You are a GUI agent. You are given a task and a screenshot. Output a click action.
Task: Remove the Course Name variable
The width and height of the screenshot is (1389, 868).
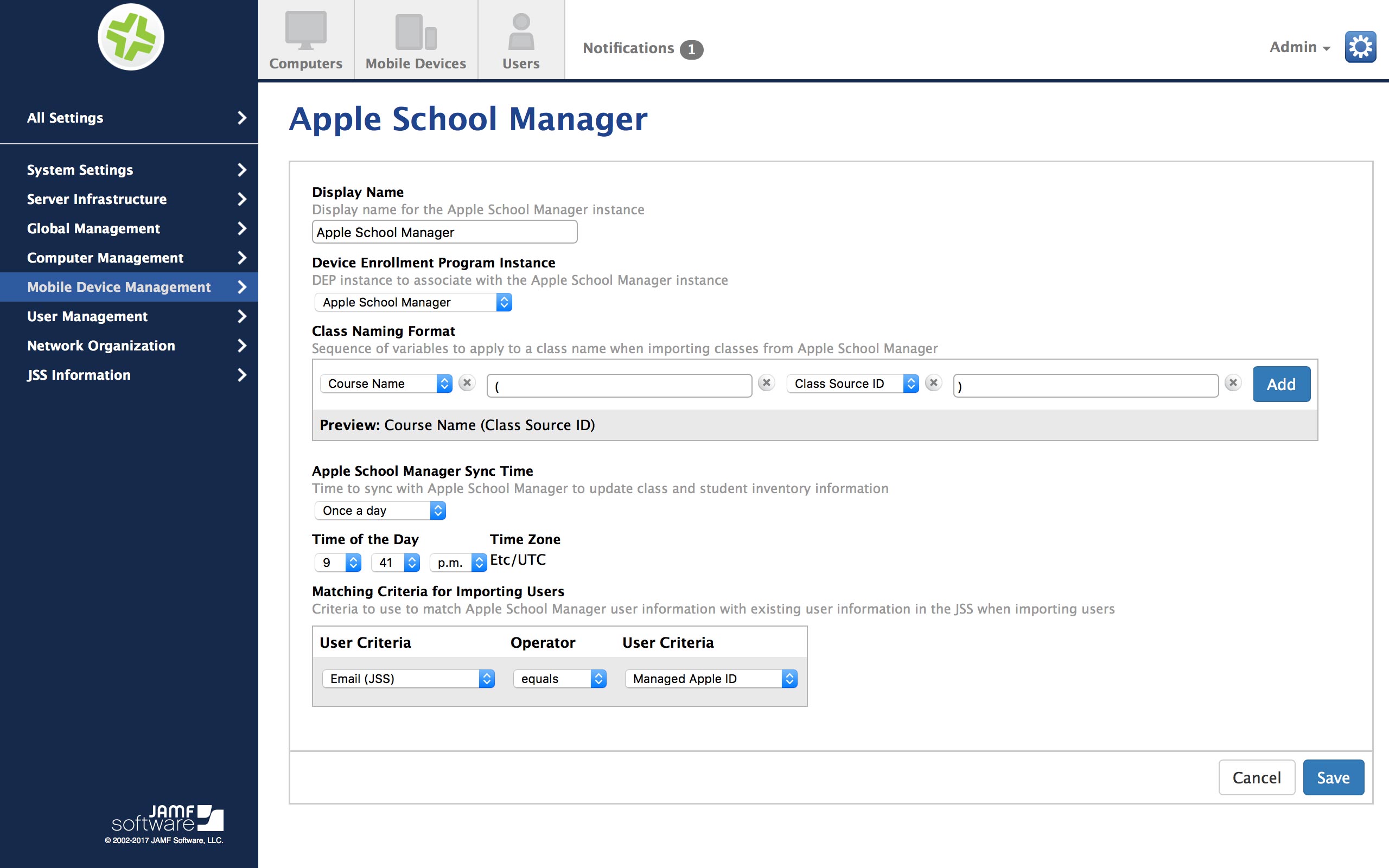click(x=467, y=382)
